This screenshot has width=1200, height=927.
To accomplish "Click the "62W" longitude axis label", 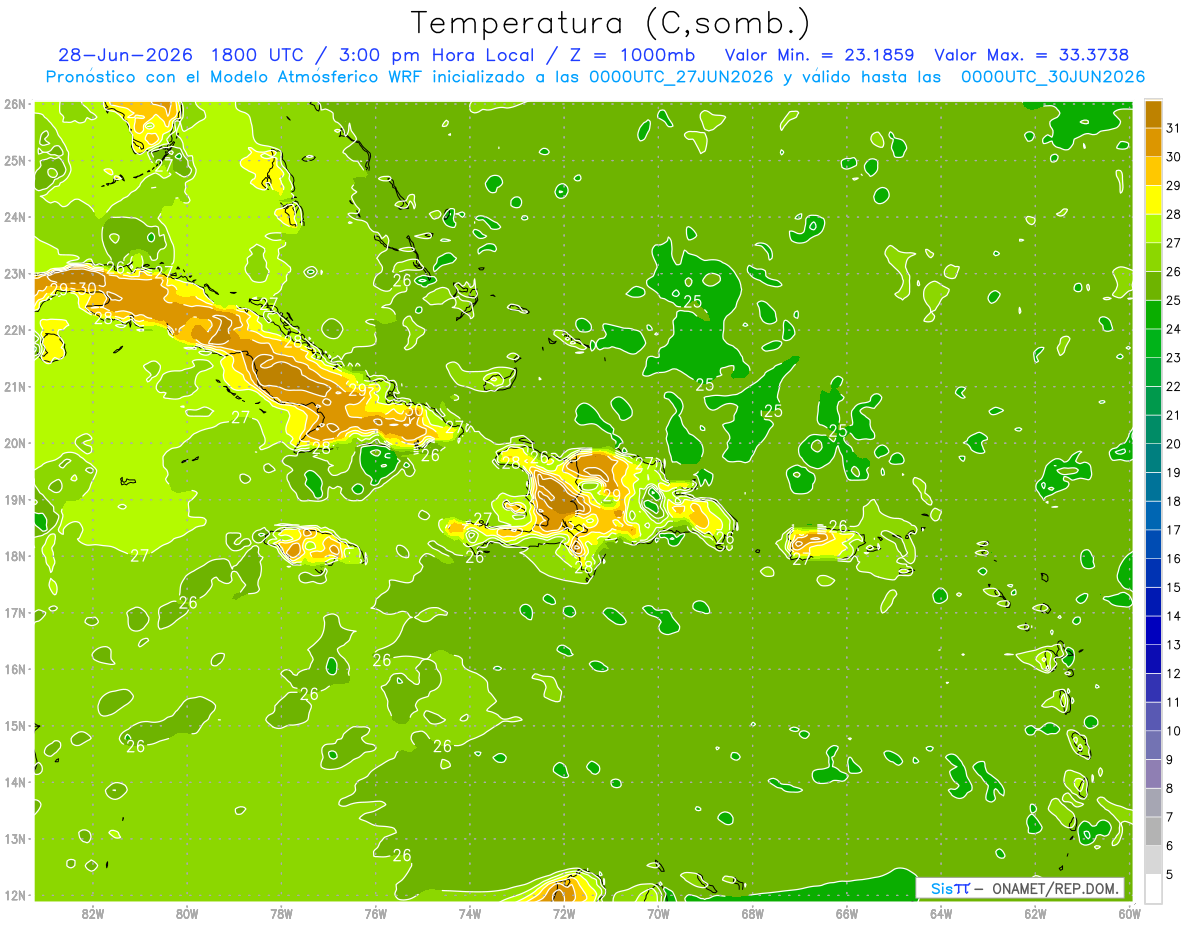I will [x=1036, y=913].
